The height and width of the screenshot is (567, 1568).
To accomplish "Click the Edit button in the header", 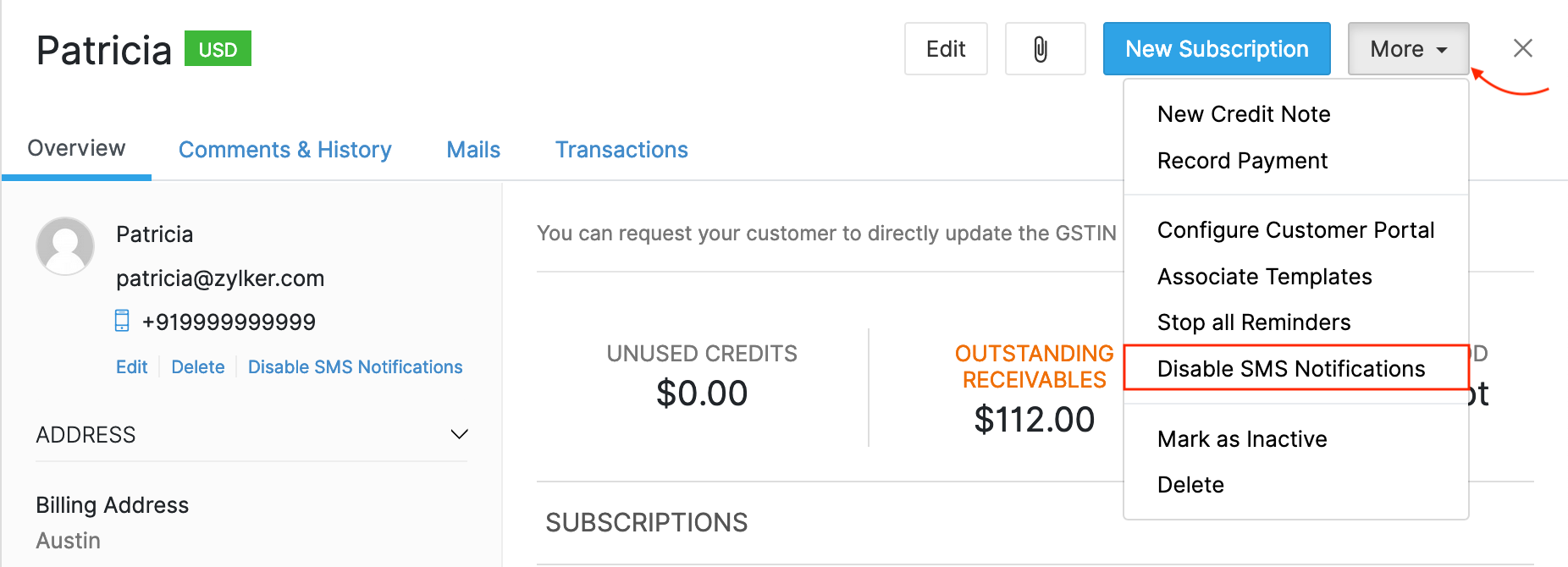I will tap(946, 48).
